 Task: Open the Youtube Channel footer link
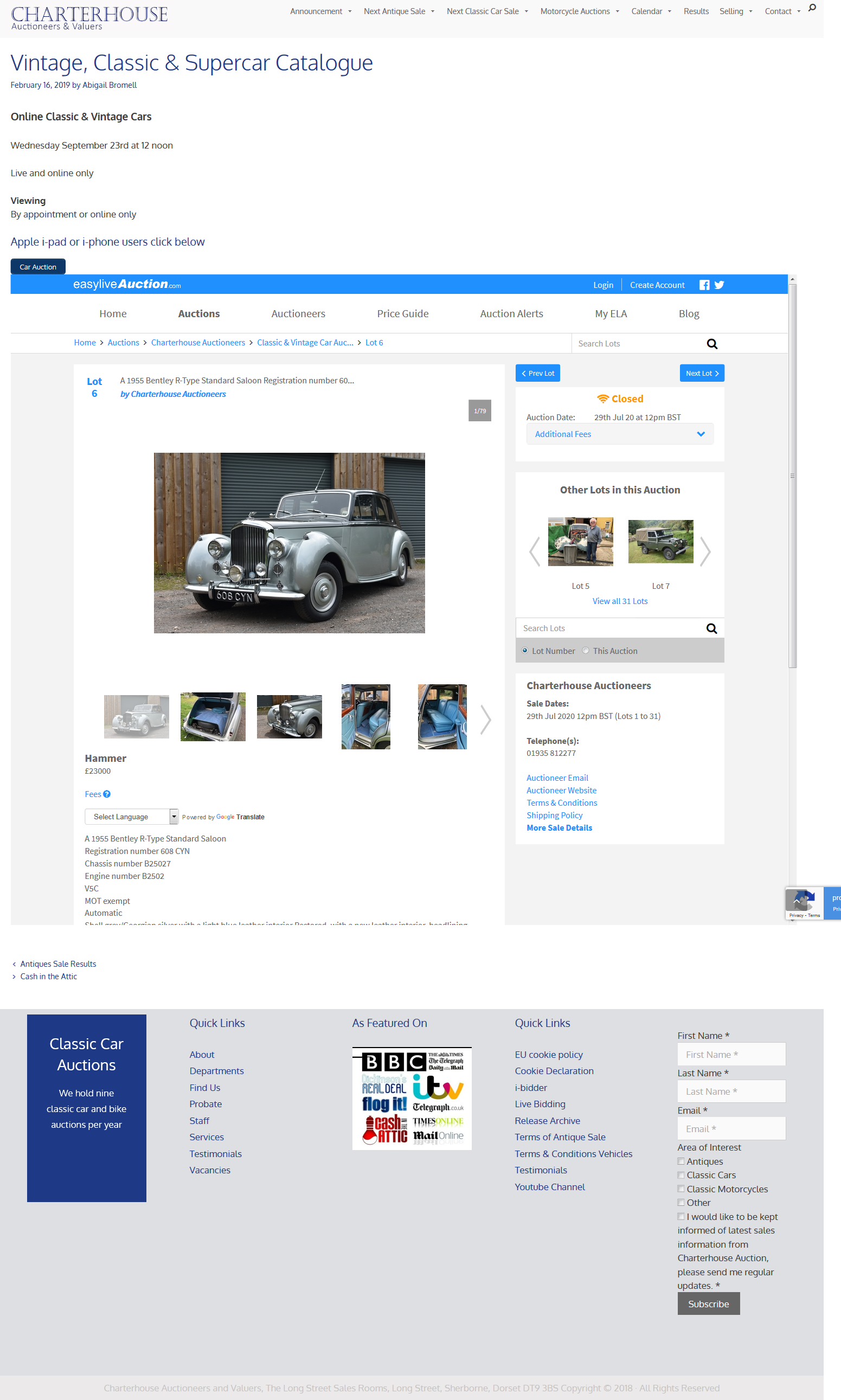[549, 1187]
